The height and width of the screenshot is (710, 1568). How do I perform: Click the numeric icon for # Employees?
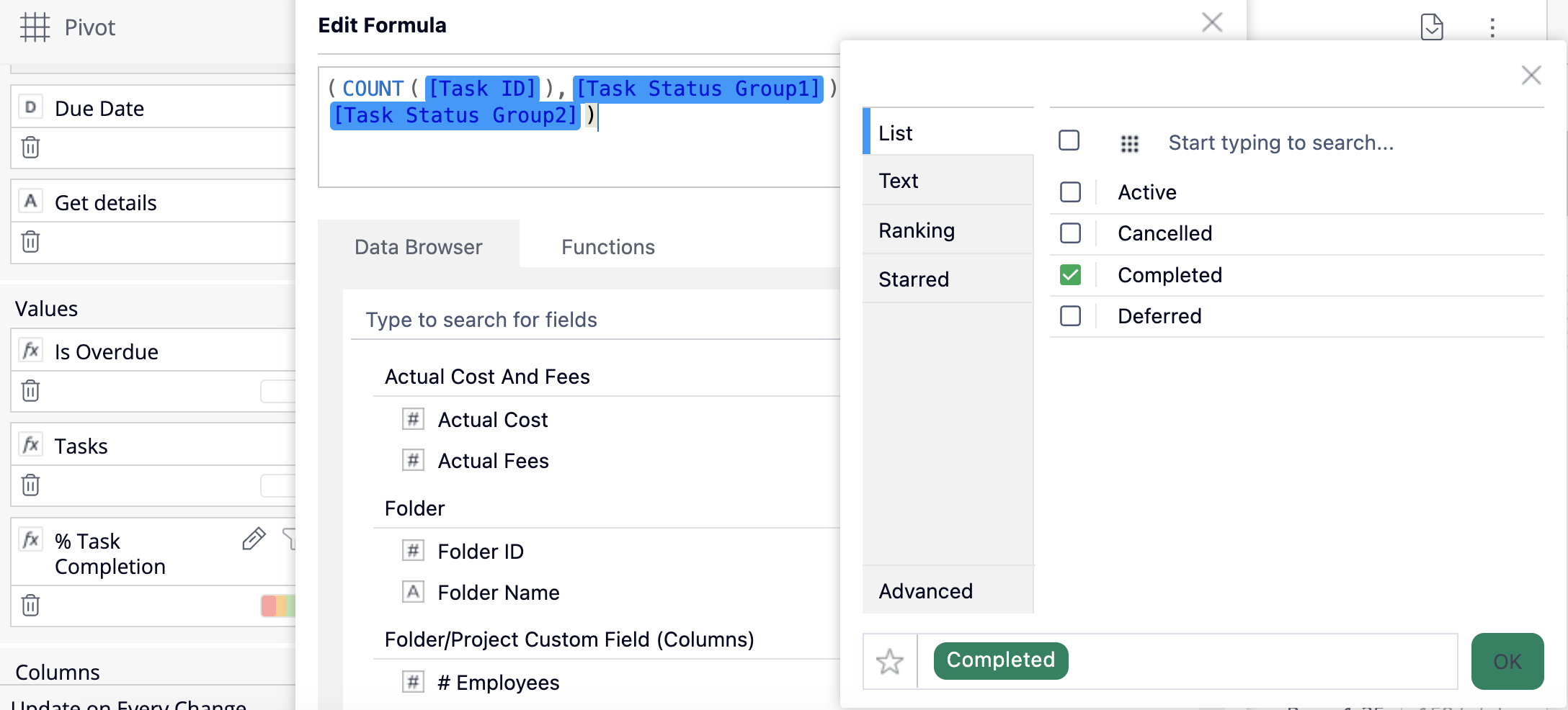coord(413,682)
